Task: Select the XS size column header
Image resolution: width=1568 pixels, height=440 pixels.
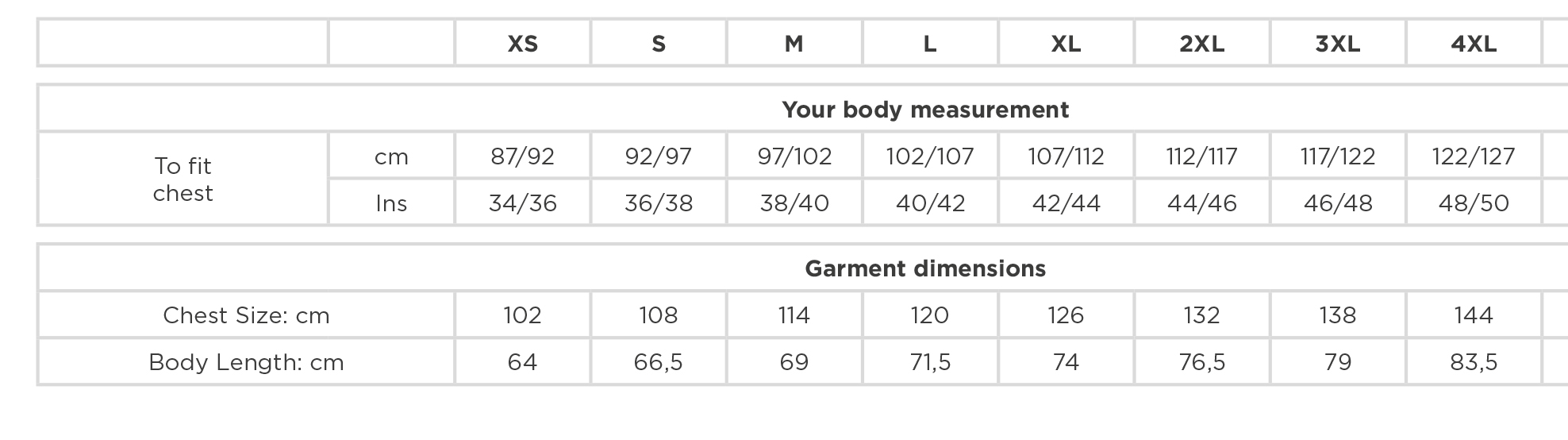Action: (x=523, y=43)
